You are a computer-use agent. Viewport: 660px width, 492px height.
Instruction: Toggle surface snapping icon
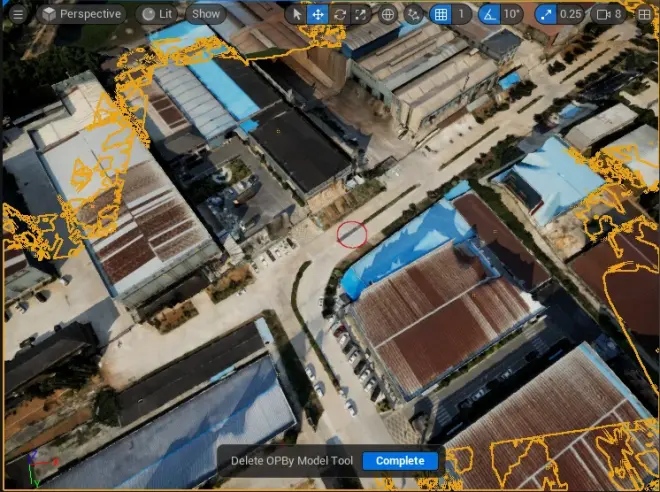[414, 15]
